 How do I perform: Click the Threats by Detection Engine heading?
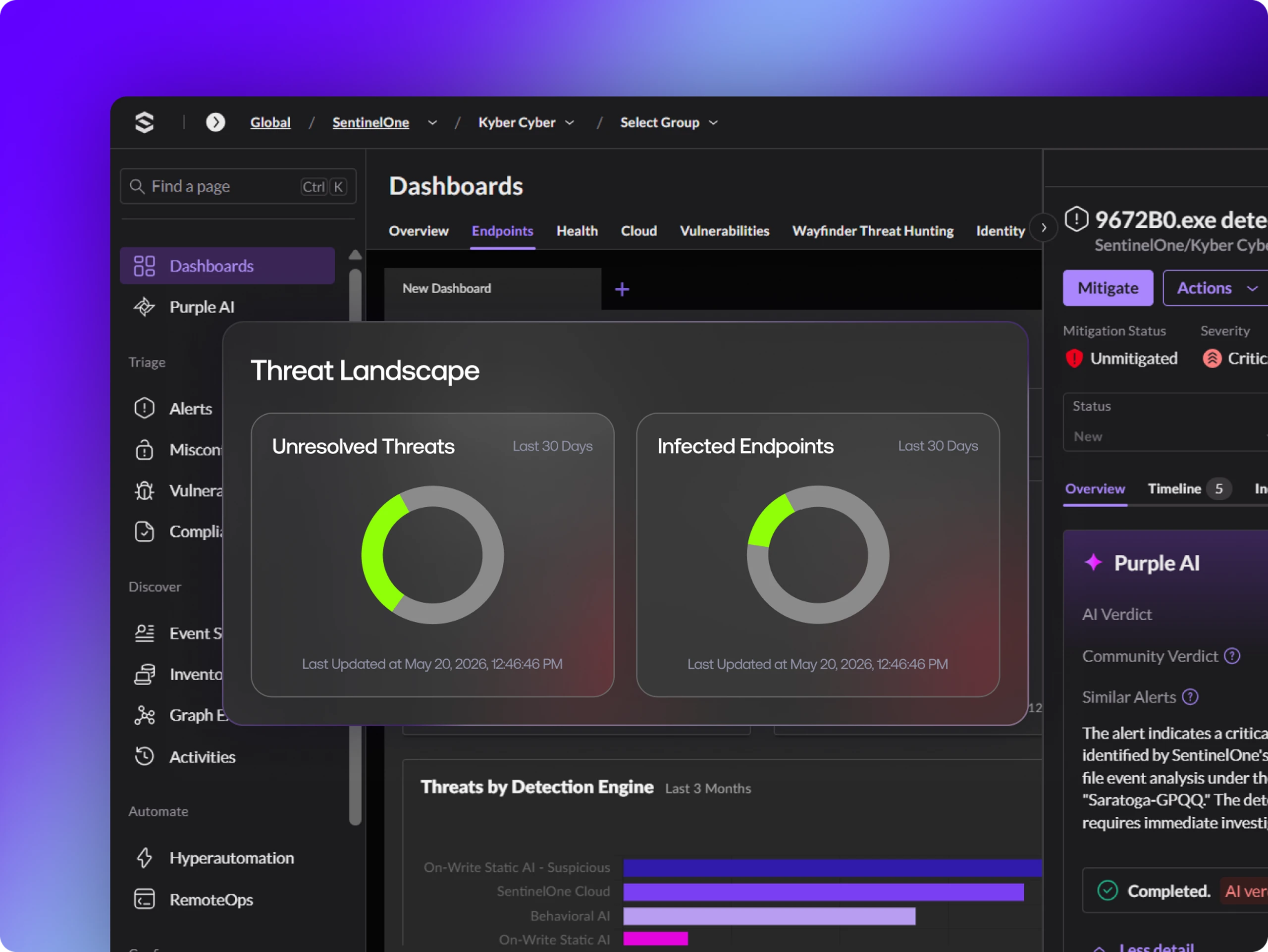click(x=536, y=787)
